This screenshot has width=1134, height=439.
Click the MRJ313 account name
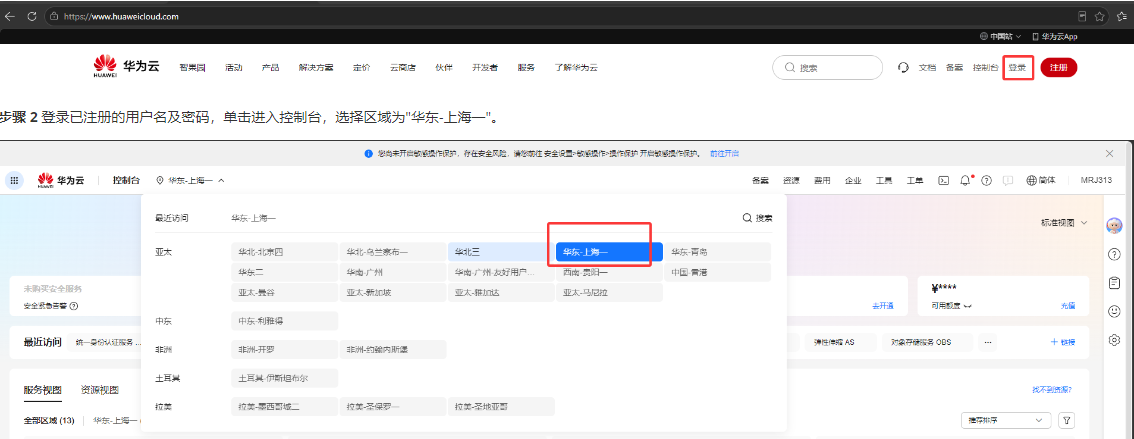coord(1095,180)
